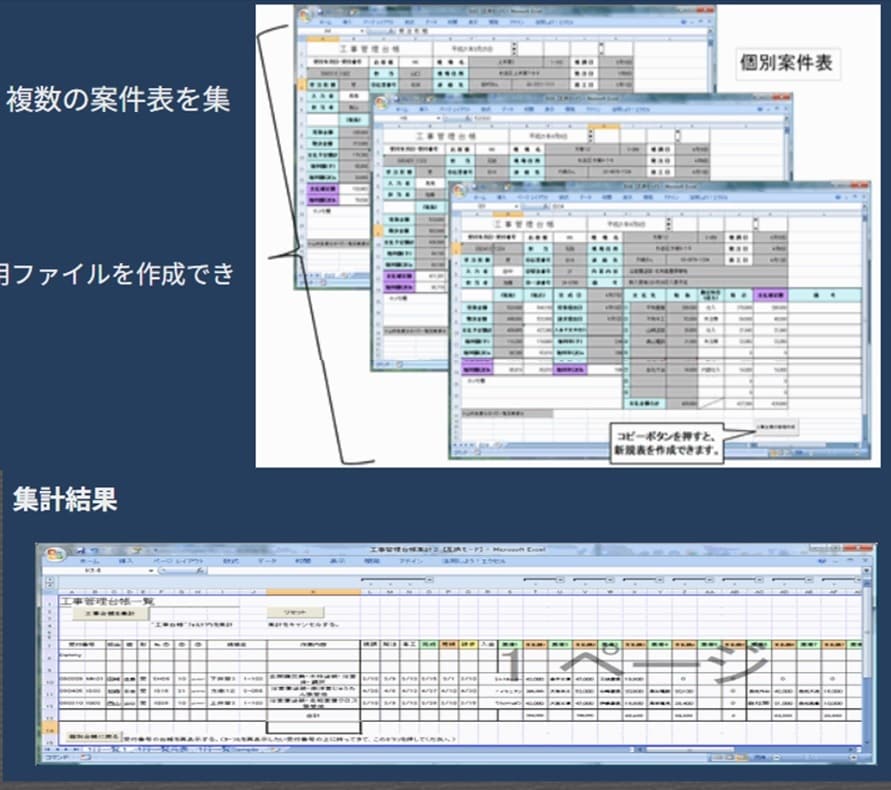891x790 pixels.
Task: Select the 工事管理台帳一覧 title cell
Action: point(108,601)
